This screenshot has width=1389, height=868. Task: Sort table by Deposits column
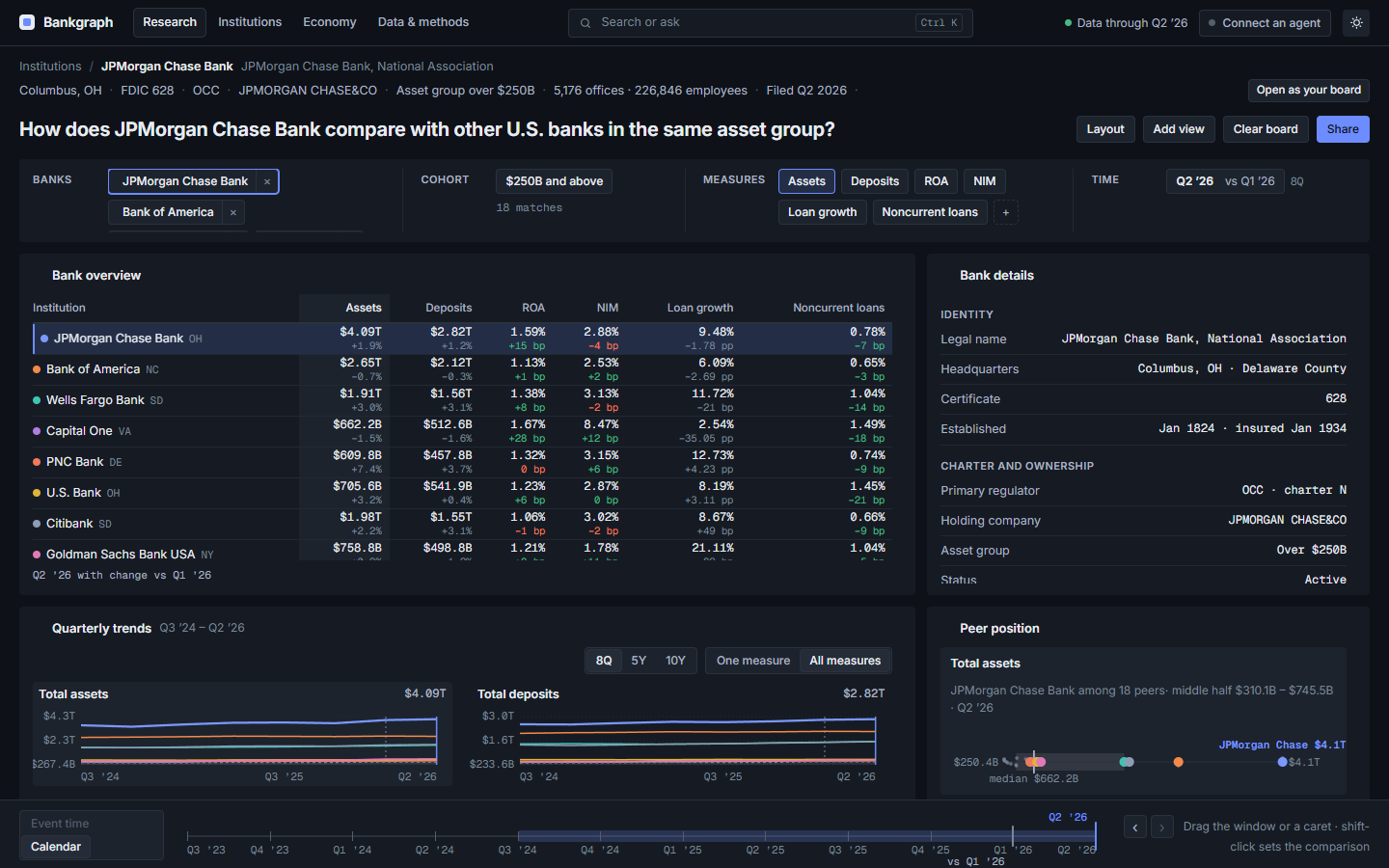[x=449, y=308]
